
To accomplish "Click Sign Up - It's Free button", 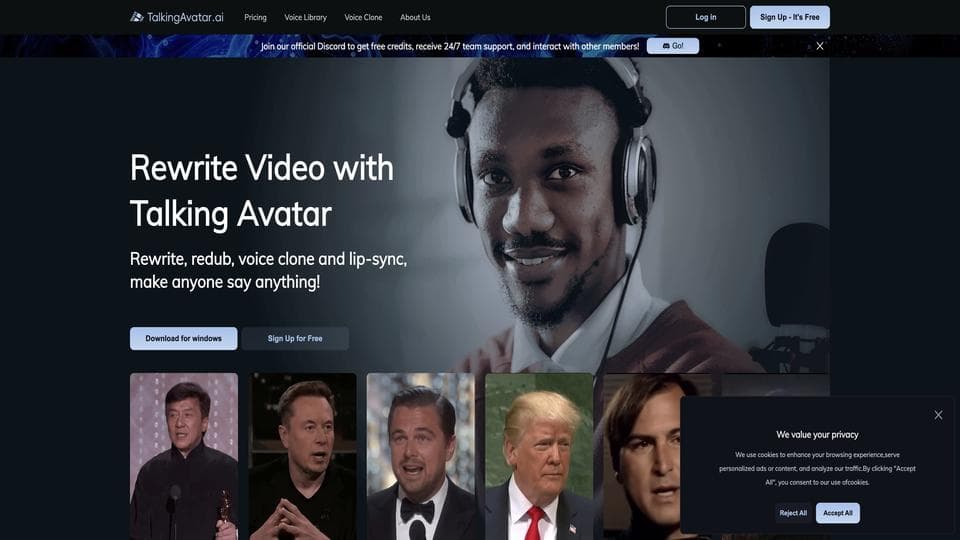I will click(x=790, y=17).
